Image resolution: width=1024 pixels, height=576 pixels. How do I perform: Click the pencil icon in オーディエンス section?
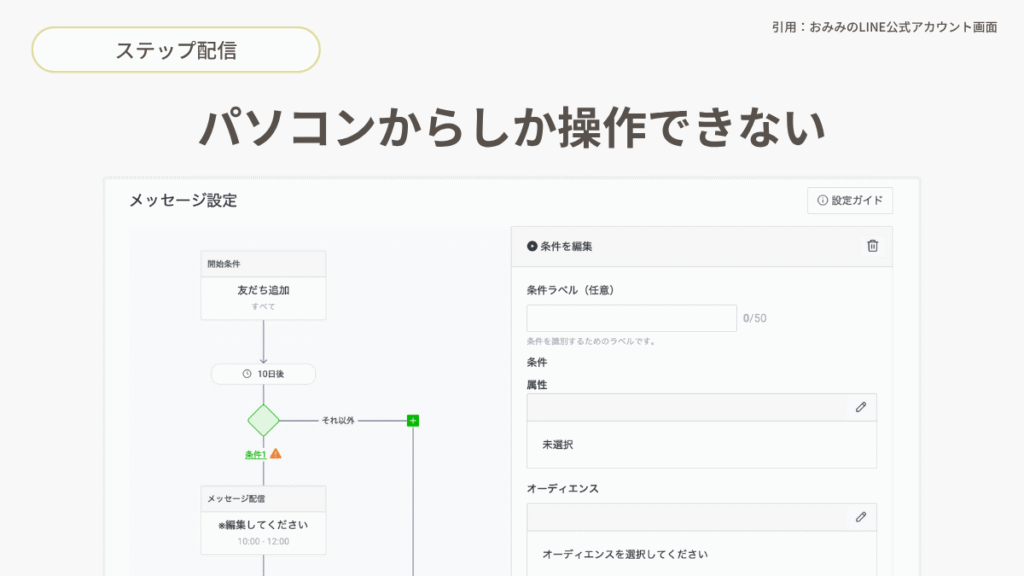pyautogui.click(x=860, y=517)
